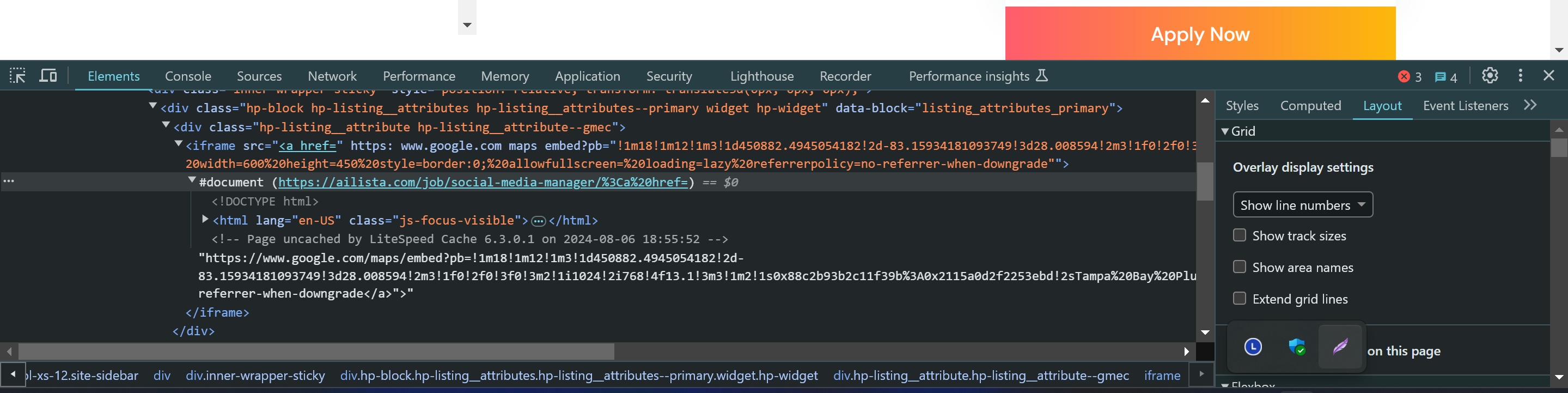Image resolution: width=1568 pixels, height=393 pixels.
Task: Click Elements scrollbar up arrow
Action: pos(1205,100)
